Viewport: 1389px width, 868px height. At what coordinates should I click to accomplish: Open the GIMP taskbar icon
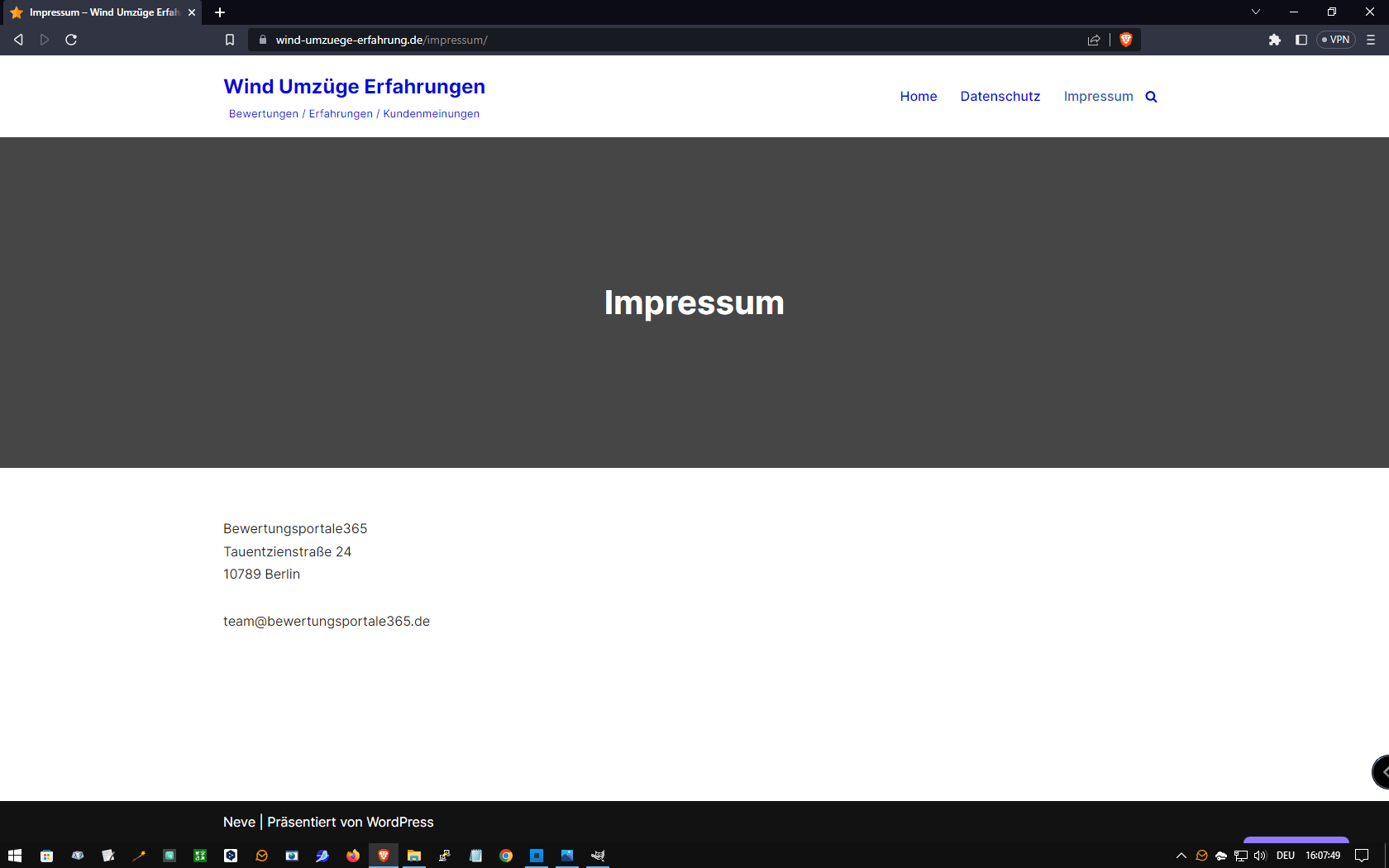pyautogui.click(x=598, y=856)
